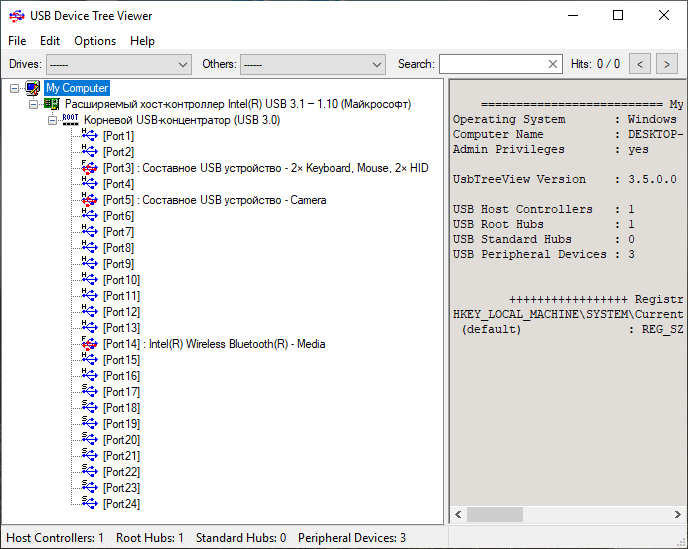Click the Port5 Camera device USB icon
Viewport: 688px width, 549px height.
point(90,200)
